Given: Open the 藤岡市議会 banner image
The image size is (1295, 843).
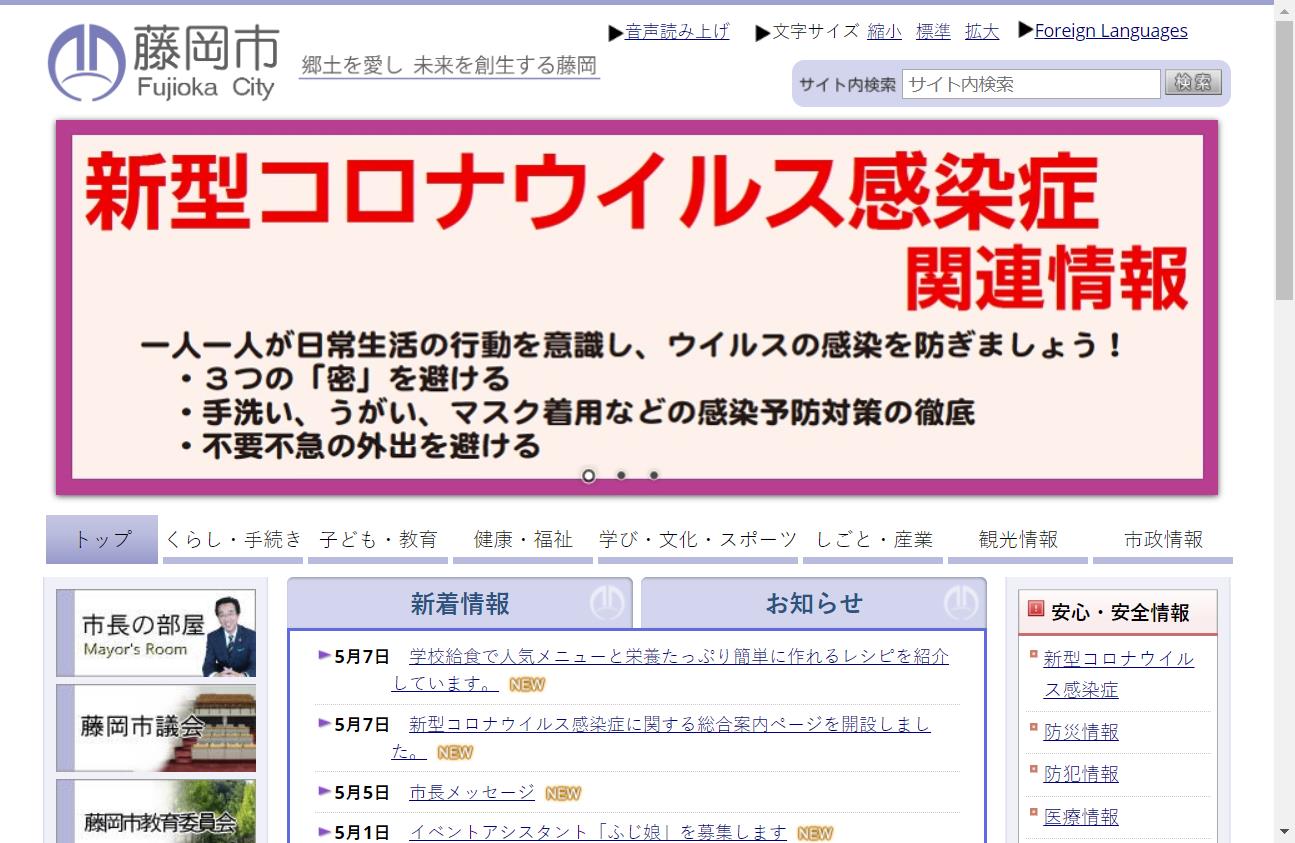Looking at the screenshot, I should coord(156,727).
